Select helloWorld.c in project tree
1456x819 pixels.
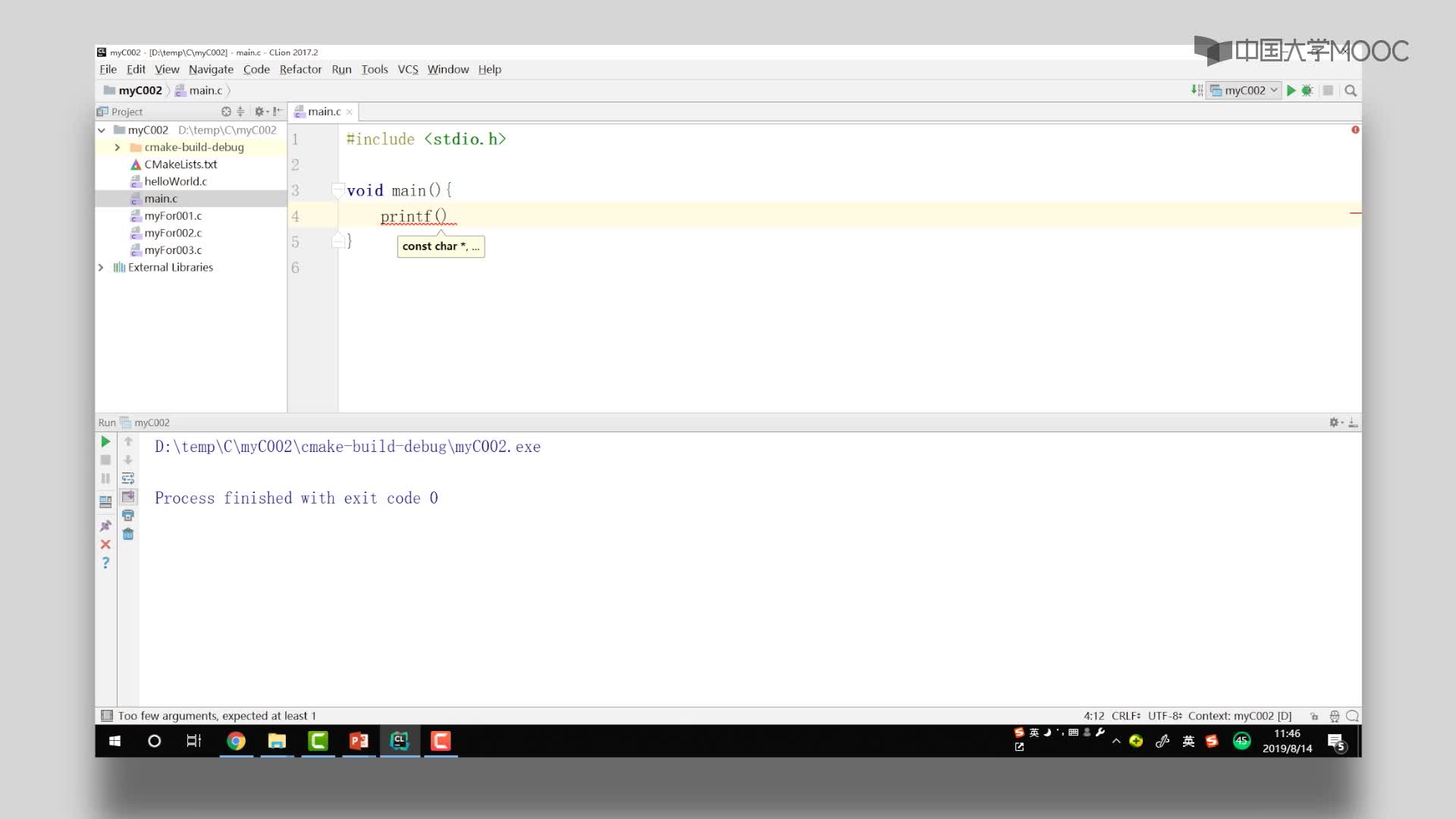[x=175, y=181]
